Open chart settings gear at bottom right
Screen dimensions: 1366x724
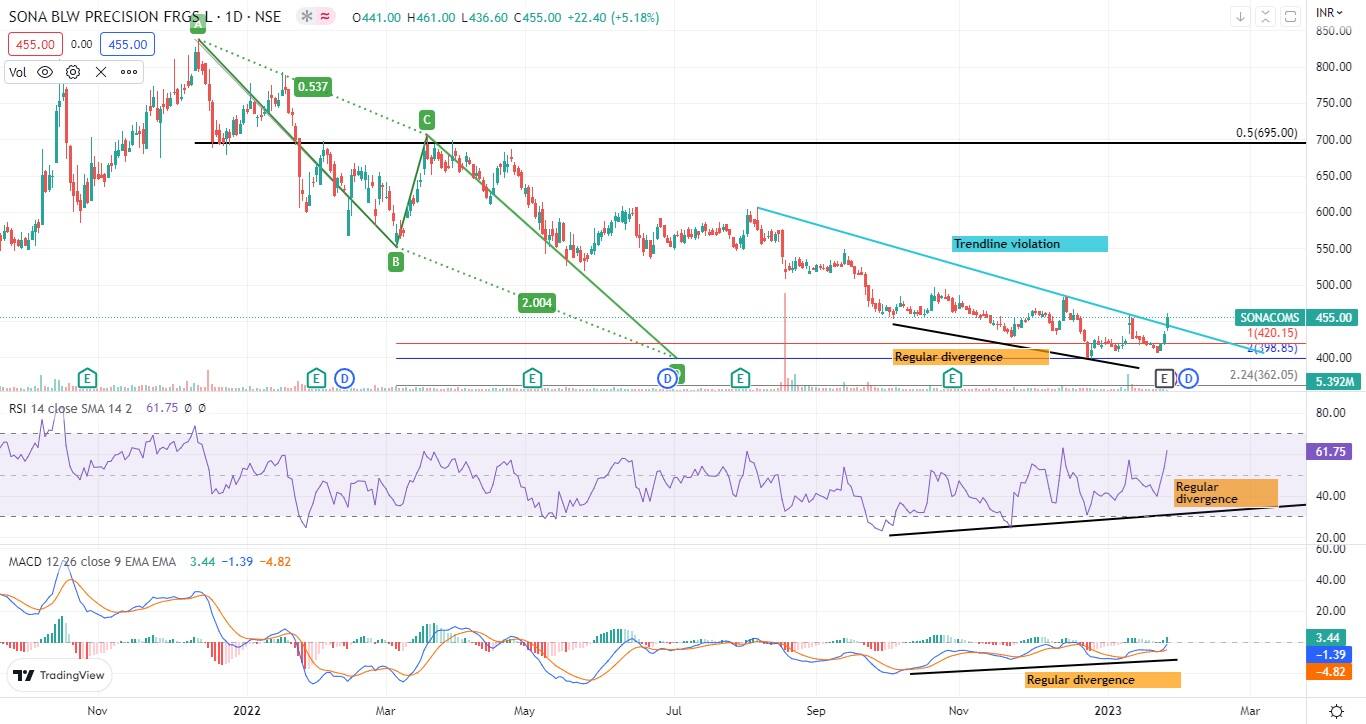click(x=1337, y=710)
